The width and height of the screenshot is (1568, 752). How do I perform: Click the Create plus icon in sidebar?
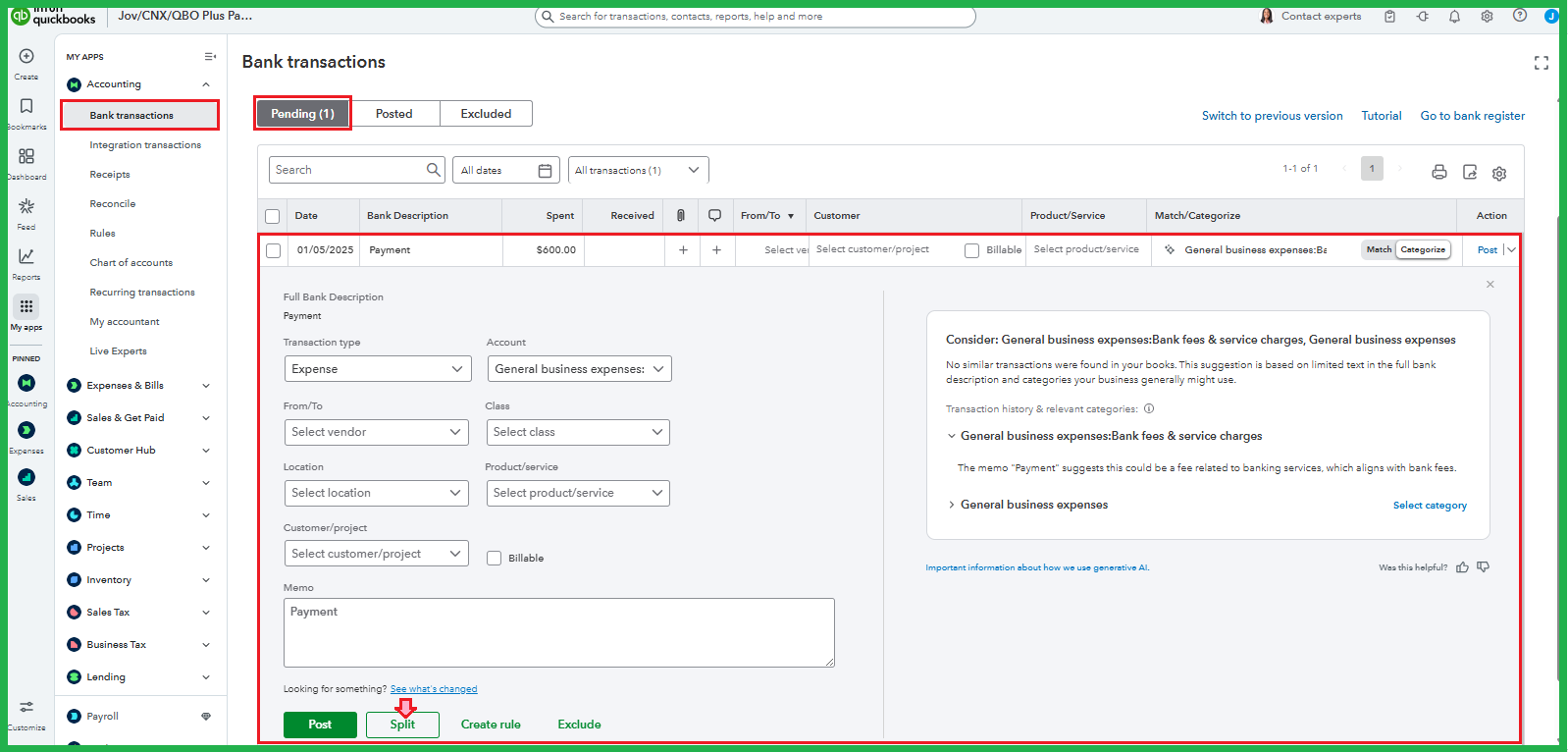click(x=26, y=57)
